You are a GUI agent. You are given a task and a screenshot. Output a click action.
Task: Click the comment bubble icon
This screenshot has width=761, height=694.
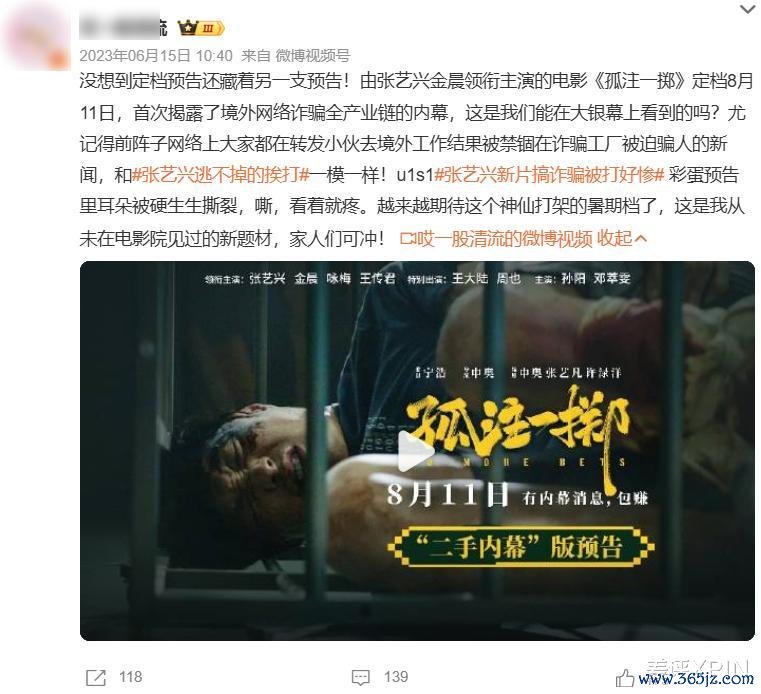point(361,677)
